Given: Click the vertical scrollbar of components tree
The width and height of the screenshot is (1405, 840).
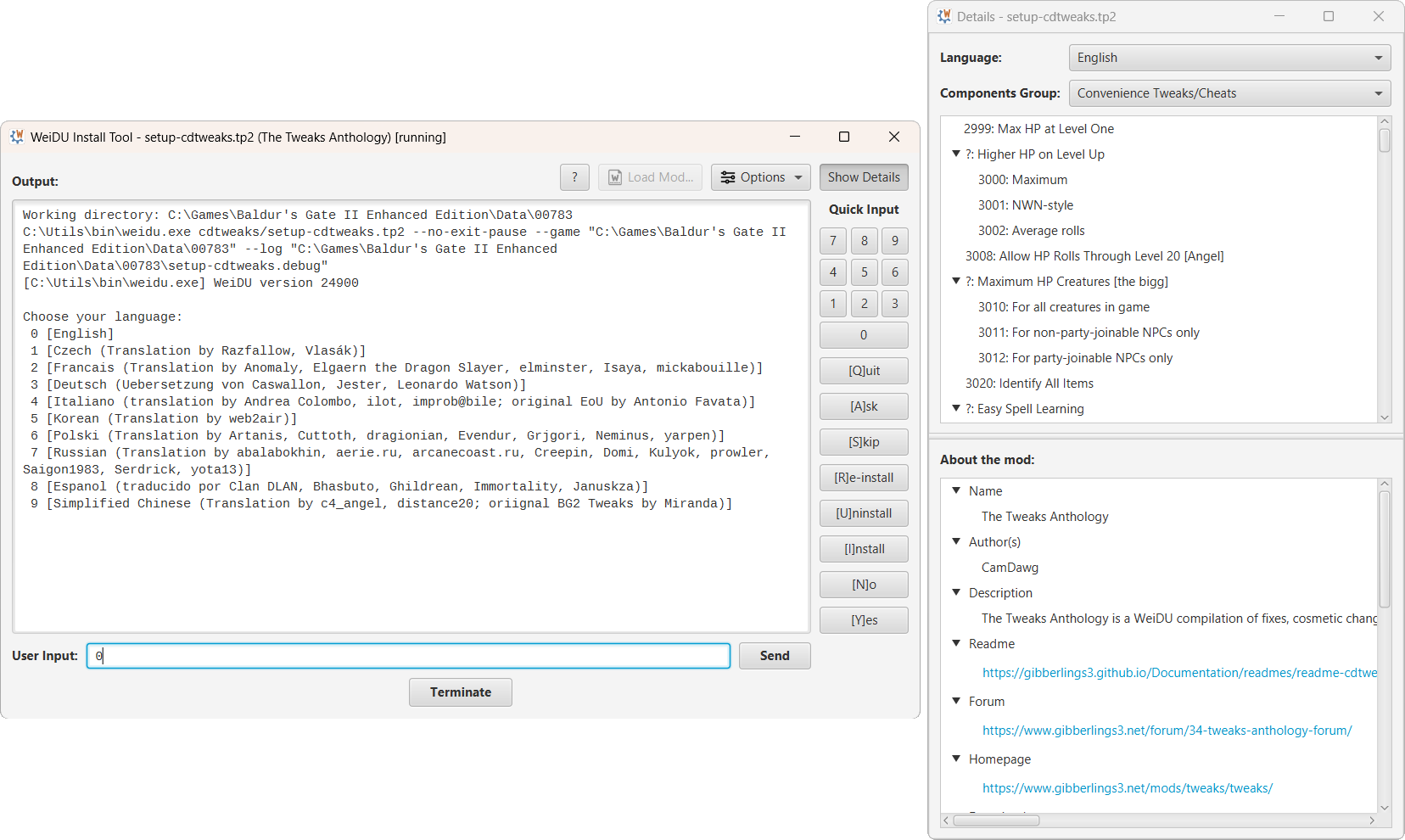Looking at the screenshot, I should pyautogui.click(x=1385, y=141).
